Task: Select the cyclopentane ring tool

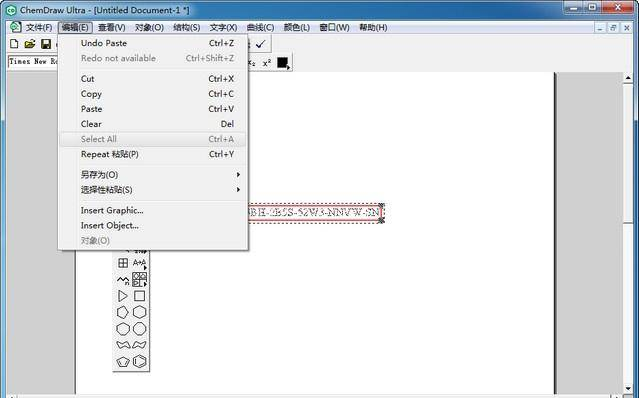Action: coord(123,312)
